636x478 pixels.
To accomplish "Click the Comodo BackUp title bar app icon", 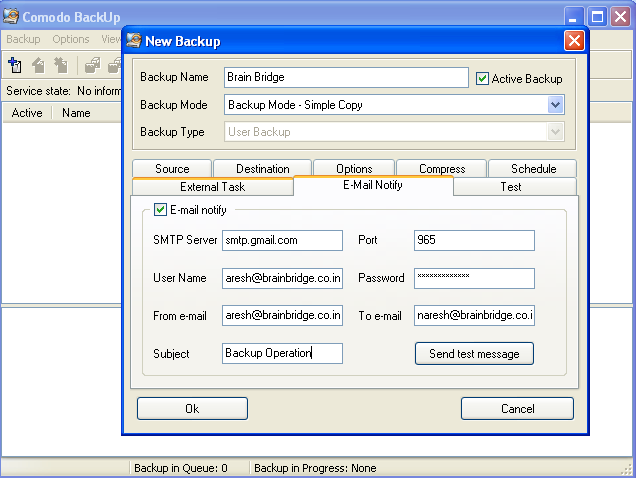I will pos(11,17).
